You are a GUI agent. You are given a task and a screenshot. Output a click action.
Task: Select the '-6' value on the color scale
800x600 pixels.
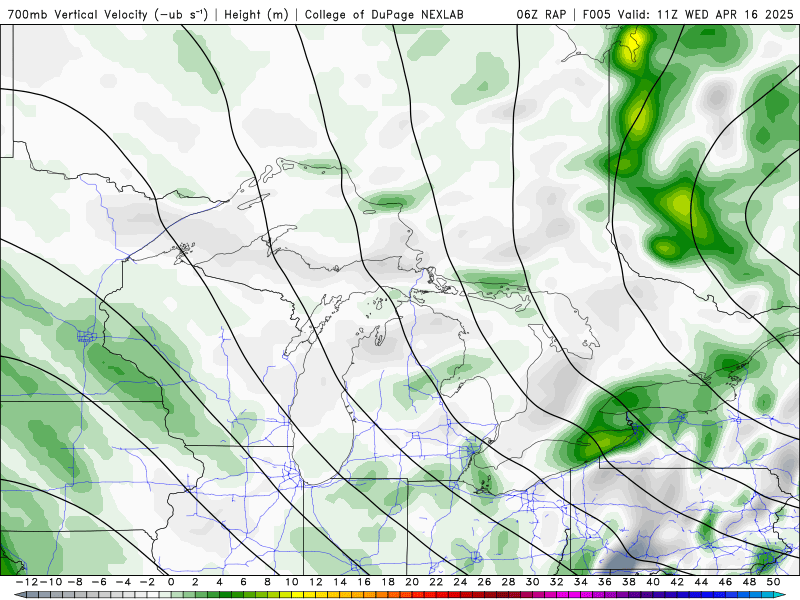tap(99, 582)
